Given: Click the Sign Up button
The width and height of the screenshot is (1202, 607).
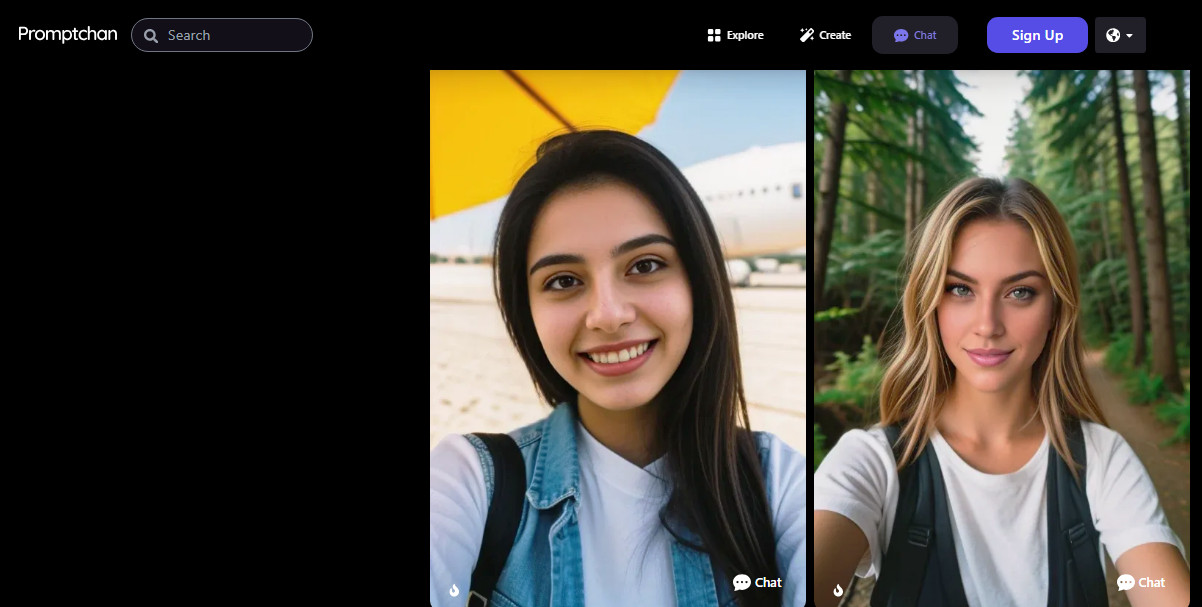Looking at the screenshot, I should (1037, 35).
